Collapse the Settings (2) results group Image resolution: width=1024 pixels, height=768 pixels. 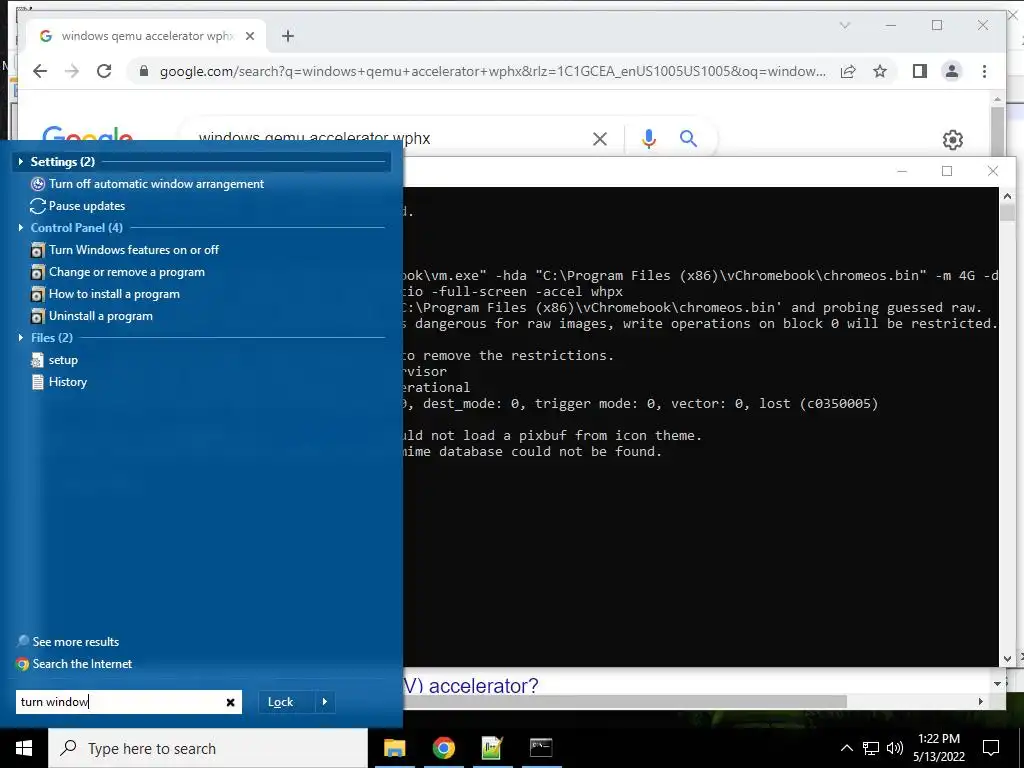(21, 161)
